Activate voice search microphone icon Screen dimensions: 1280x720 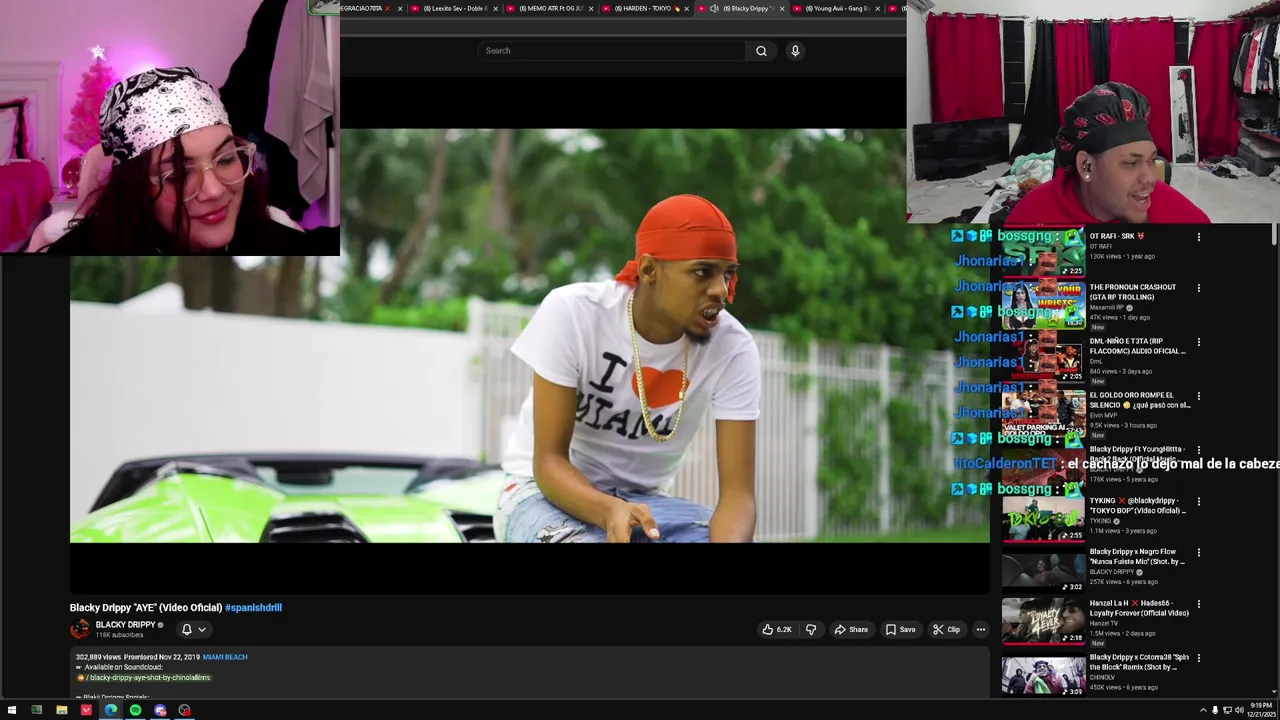pyautogui.click(x=795, y=51)
